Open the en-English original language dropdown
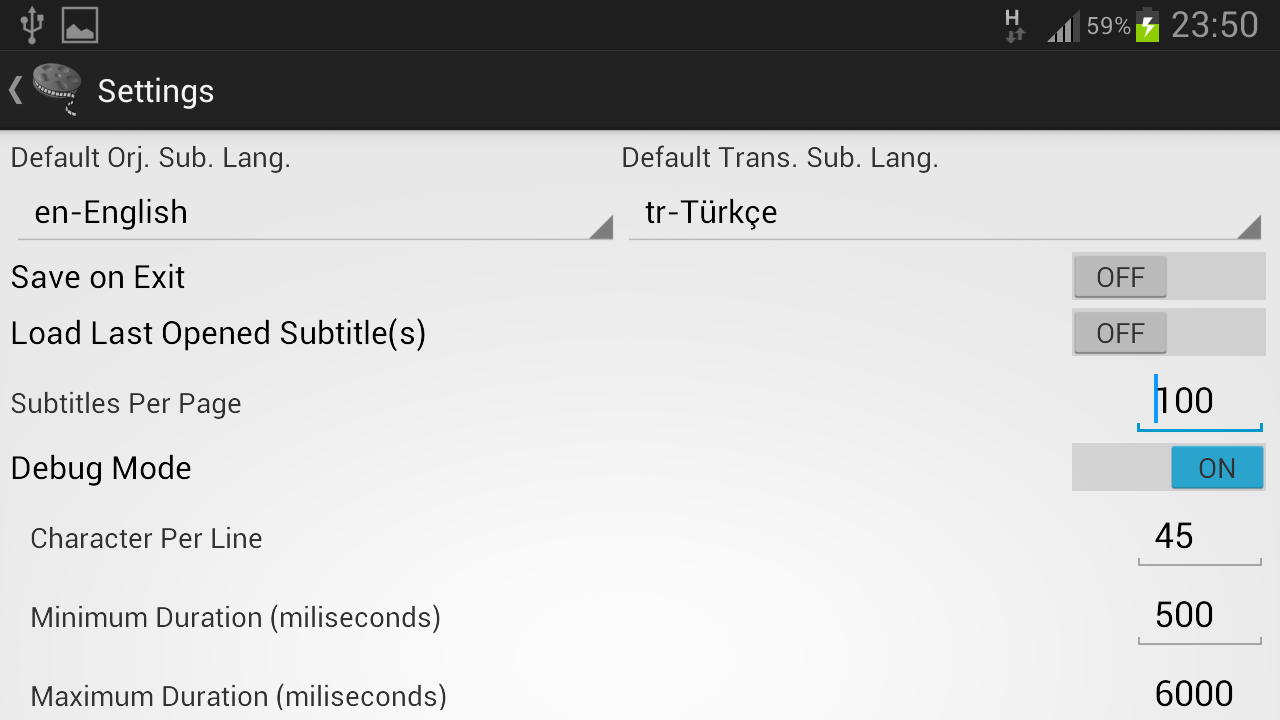This screenshot has width=1280, height=720. click(314, 213)
